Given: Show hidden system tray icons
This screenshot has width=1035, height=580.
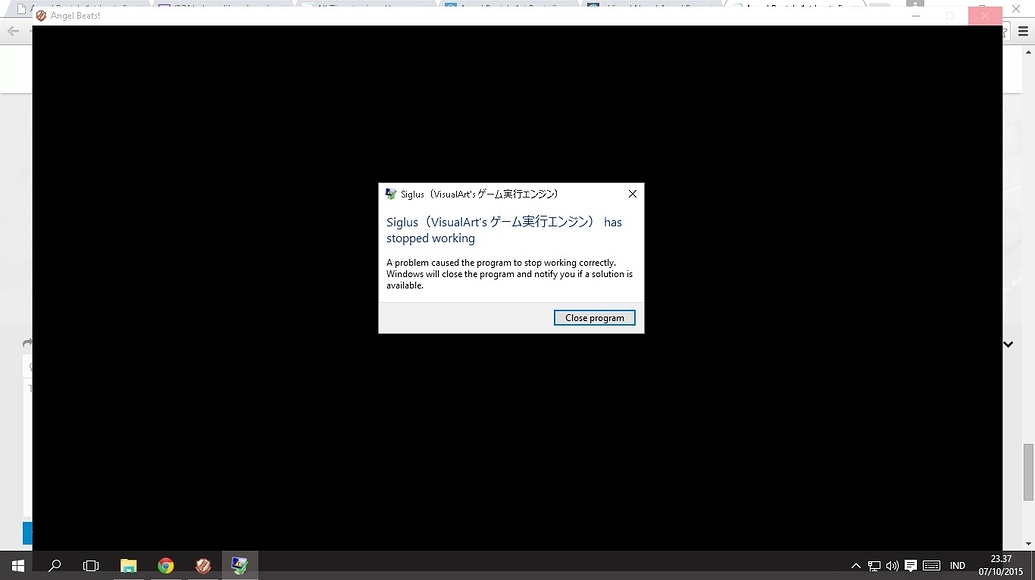Looking at the screenshot, I should tap(855, 565).
